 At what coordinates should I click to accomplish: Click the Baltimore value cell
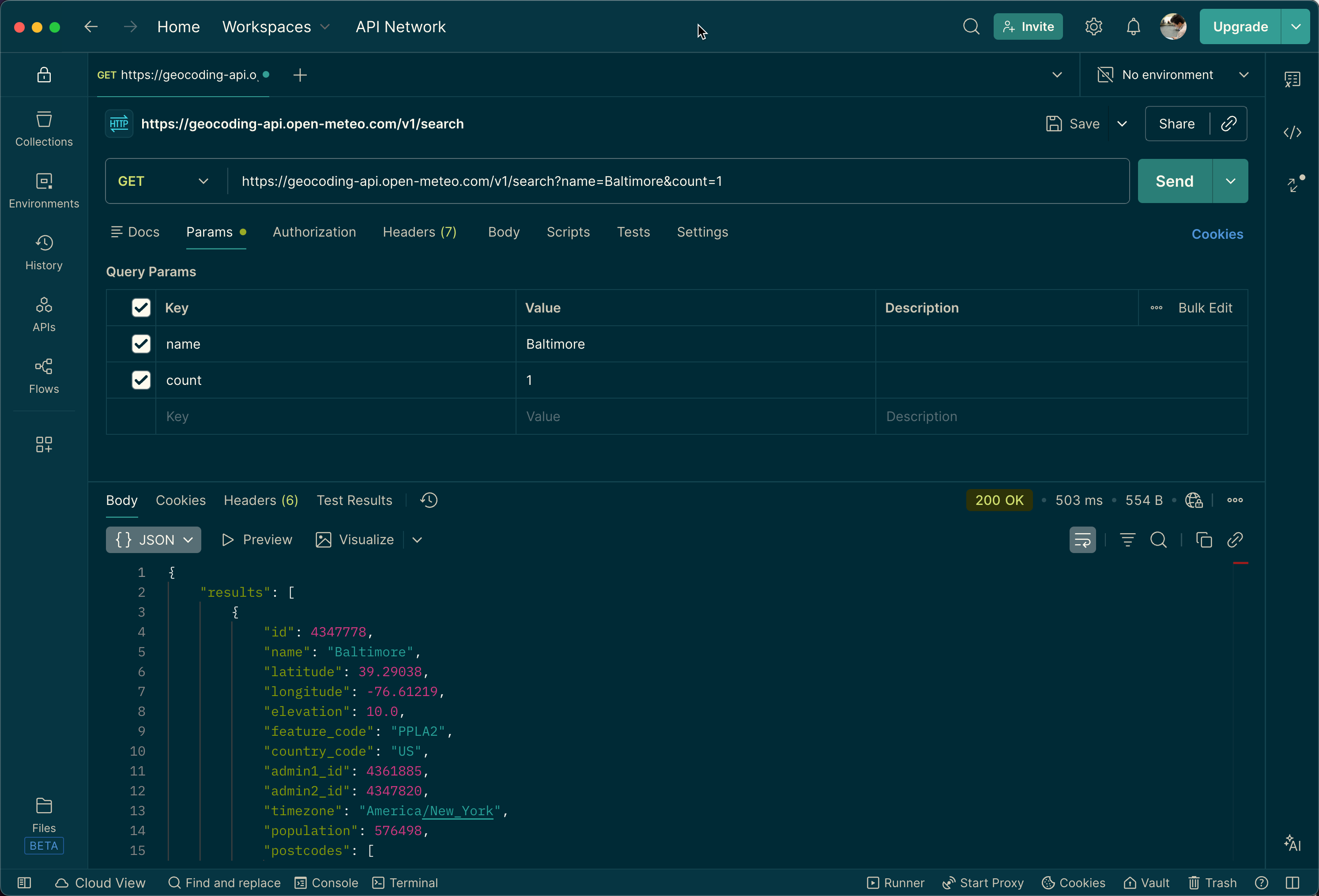tap(695, 344)
